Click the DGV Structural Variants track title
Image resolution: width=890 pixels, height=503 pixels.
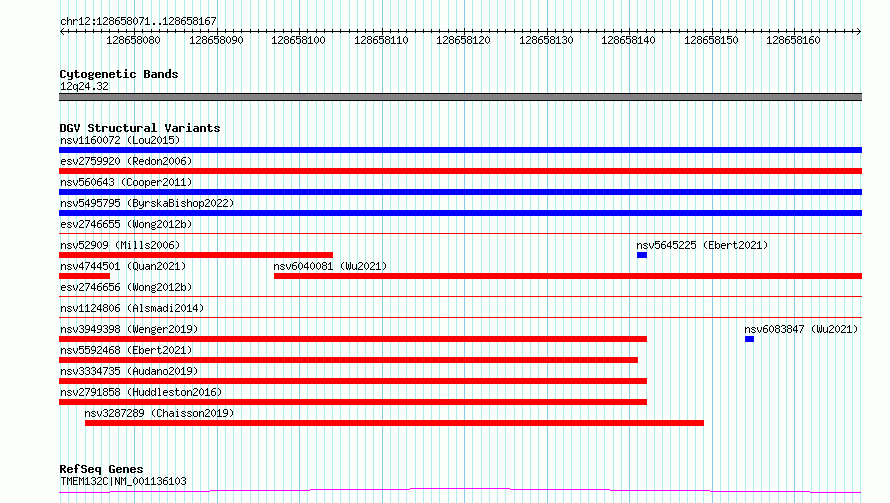pos(140,128)
